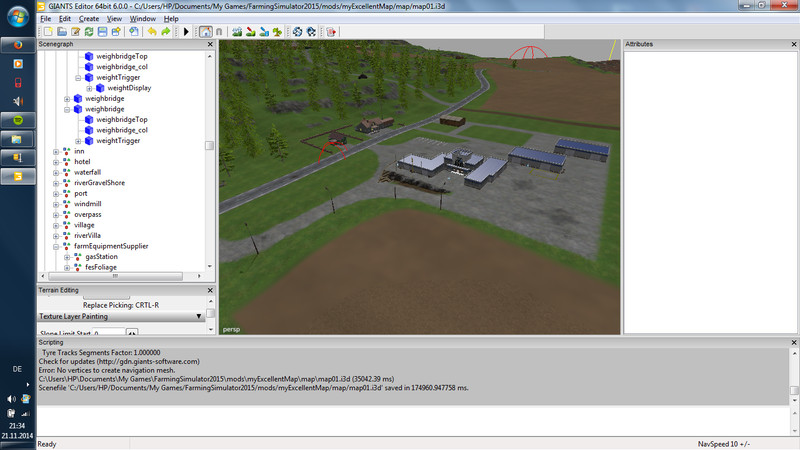Screen dimensions: 800x450
Task: Click the NavSpeed 10 +/- status text
Action: coord(723,444)
